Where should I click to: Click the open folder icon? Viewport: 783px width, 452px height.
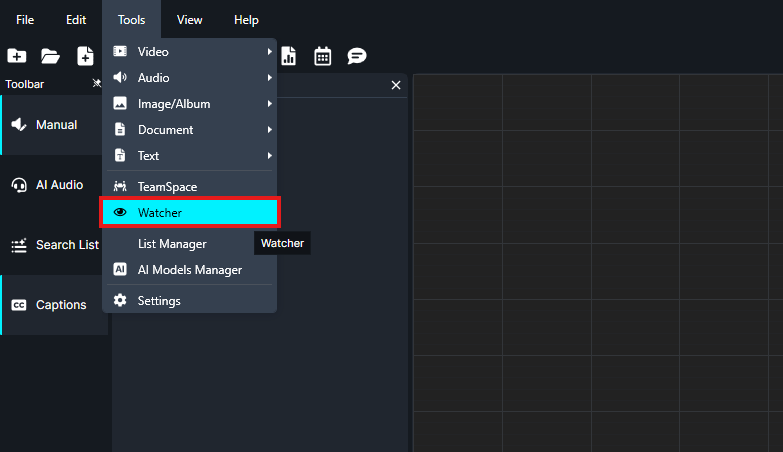[50, 56]
